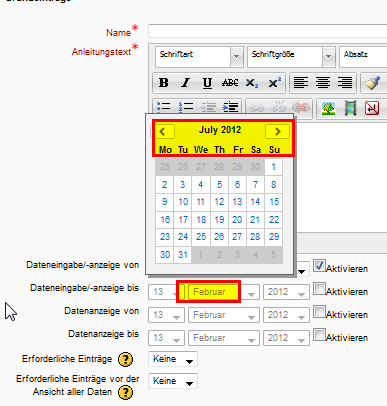Open month dropdown for Datenanzeige bis
Image resolution: width=387 pixels, height=406 pixels.
[224, 338]
